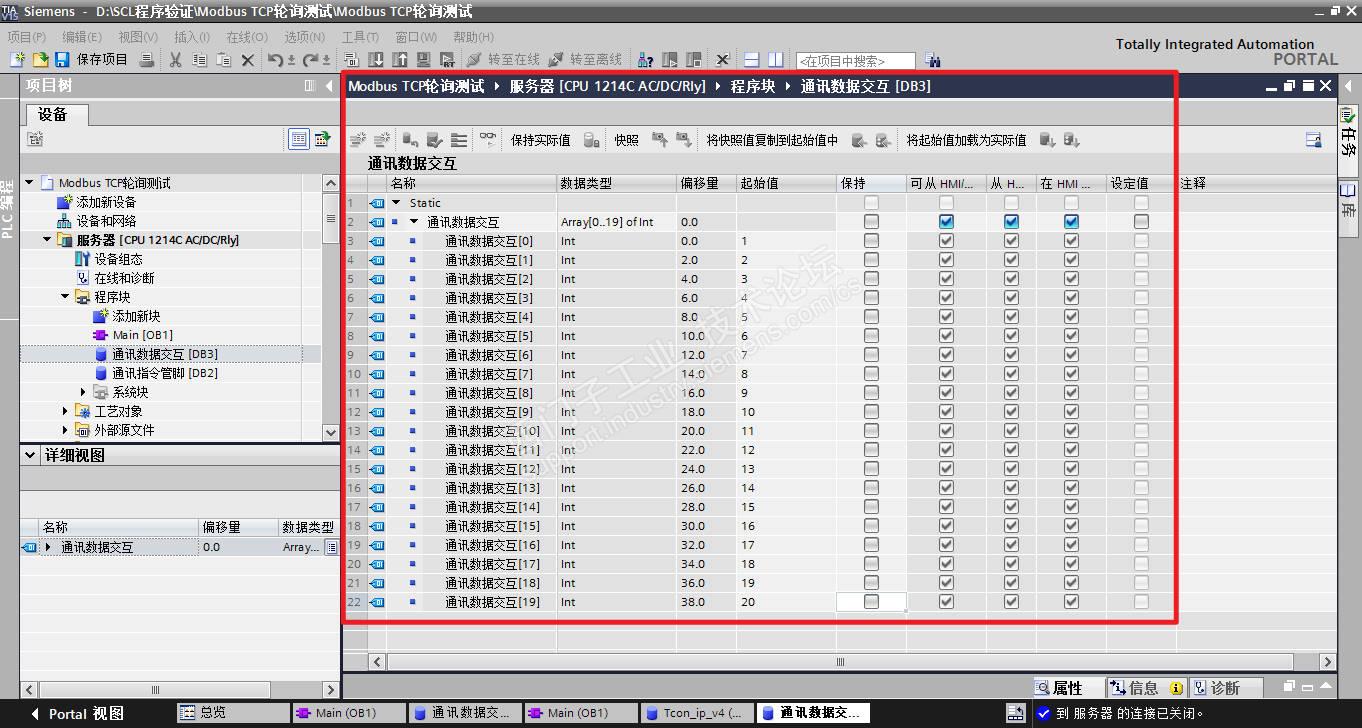Click the 快照 snapshot button
1362x728 pixels.
pyautogui.click(x=627, y=140)
